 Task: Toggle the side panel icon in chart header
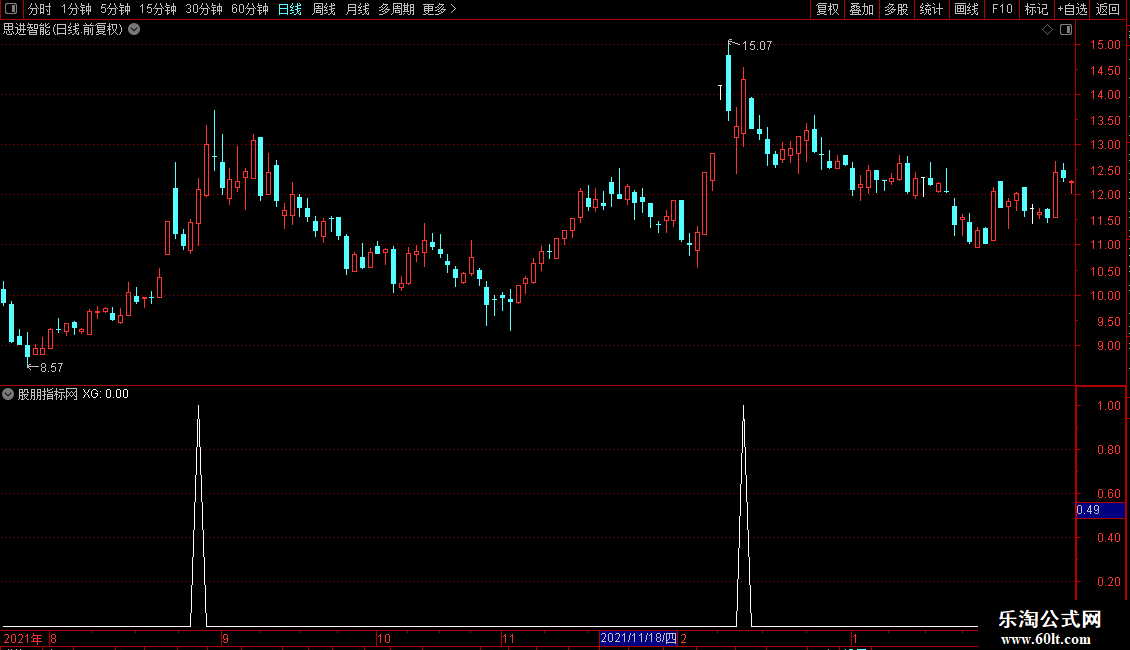(x=1066, y=30)
